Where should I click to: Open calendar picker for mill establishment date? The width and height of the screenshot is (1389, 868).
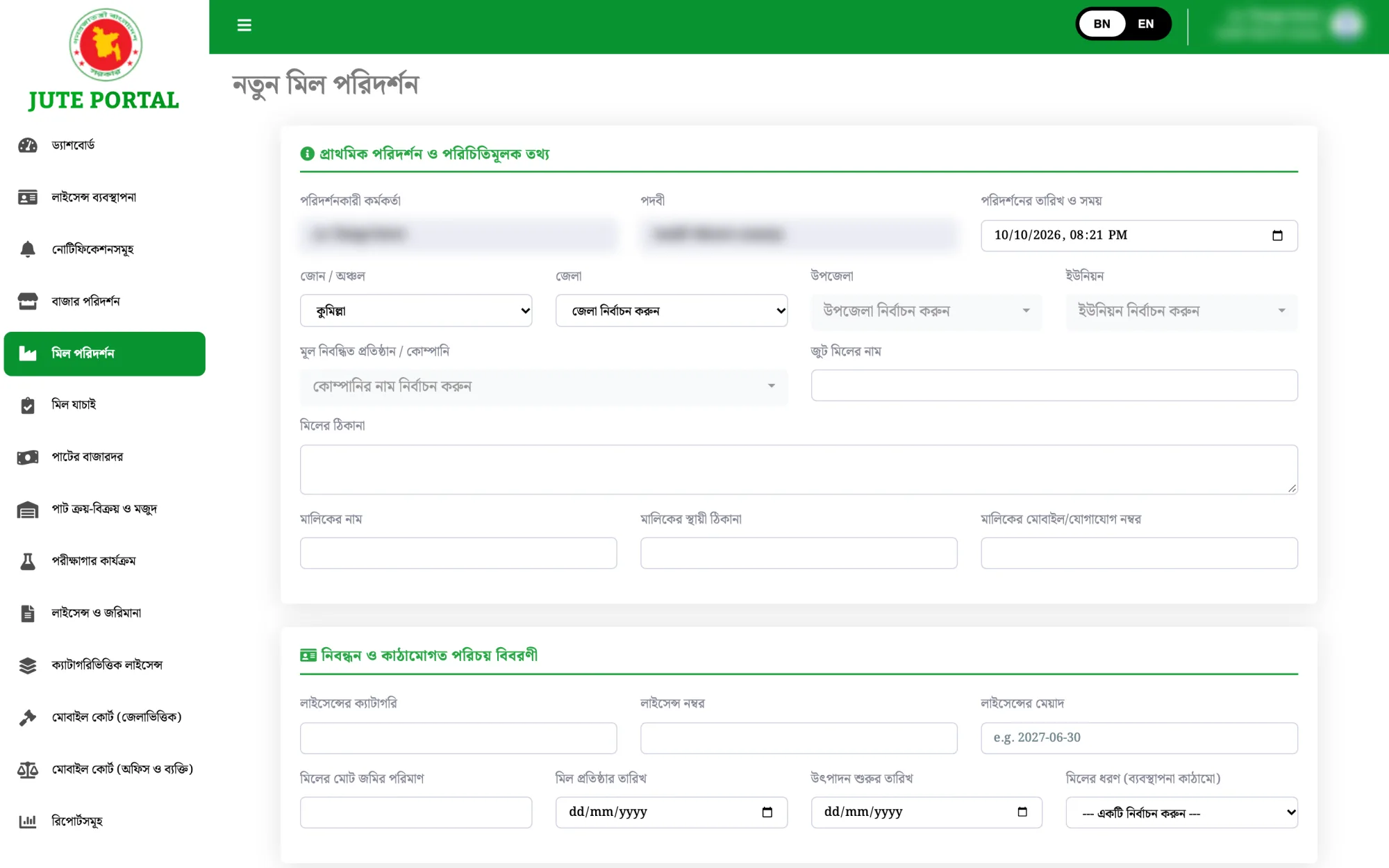(x=767, y=812)
